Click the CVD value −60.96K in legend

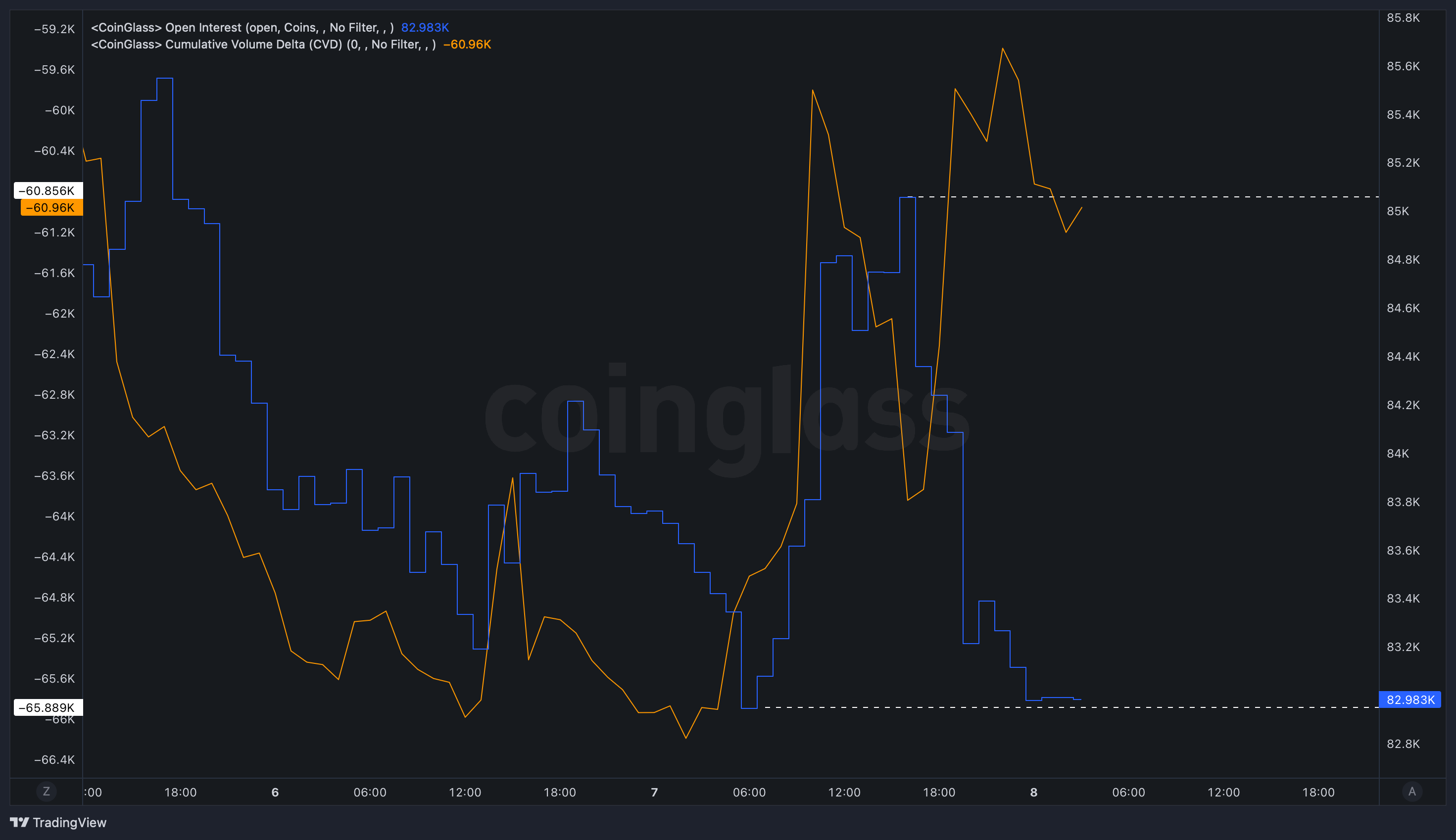[x=467, y=45]
